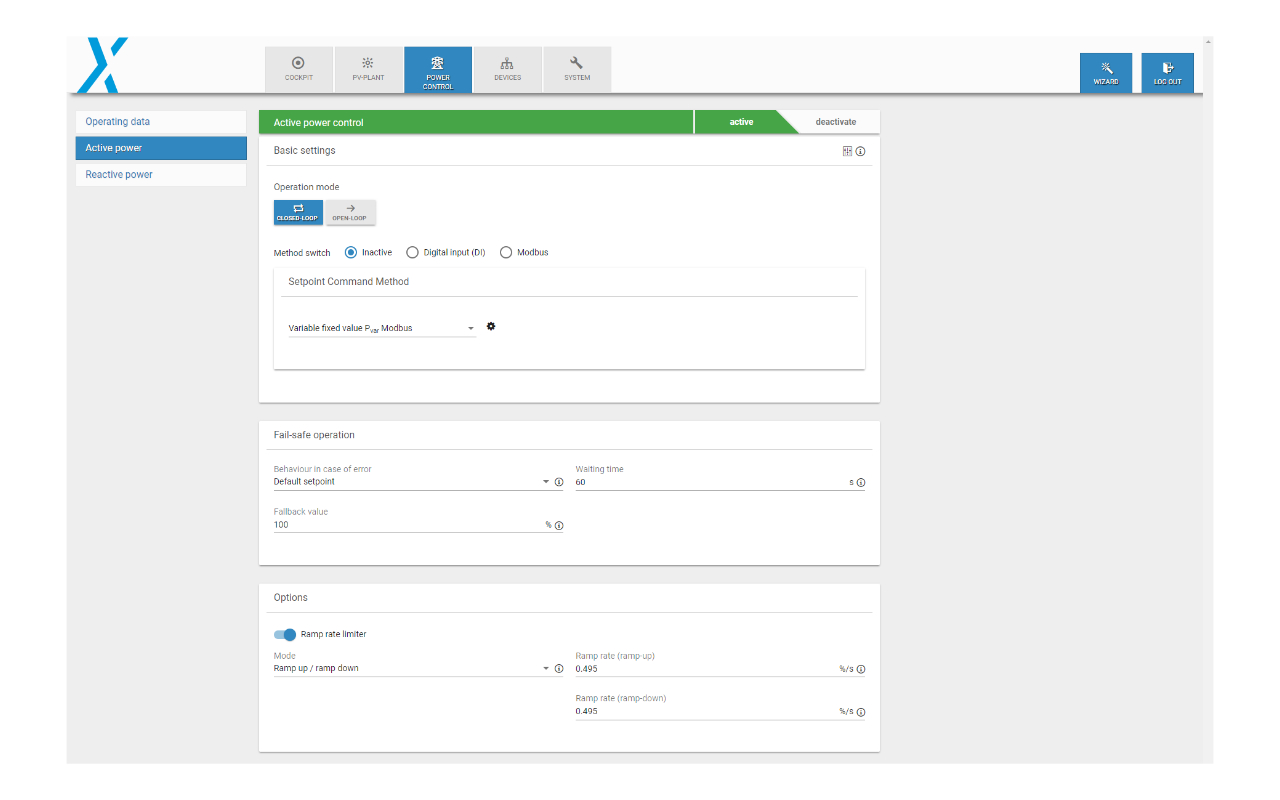Screen dimensions: 1280x800
Task: Disable the Ramp rate limiter switch
Action: (285, 634)
